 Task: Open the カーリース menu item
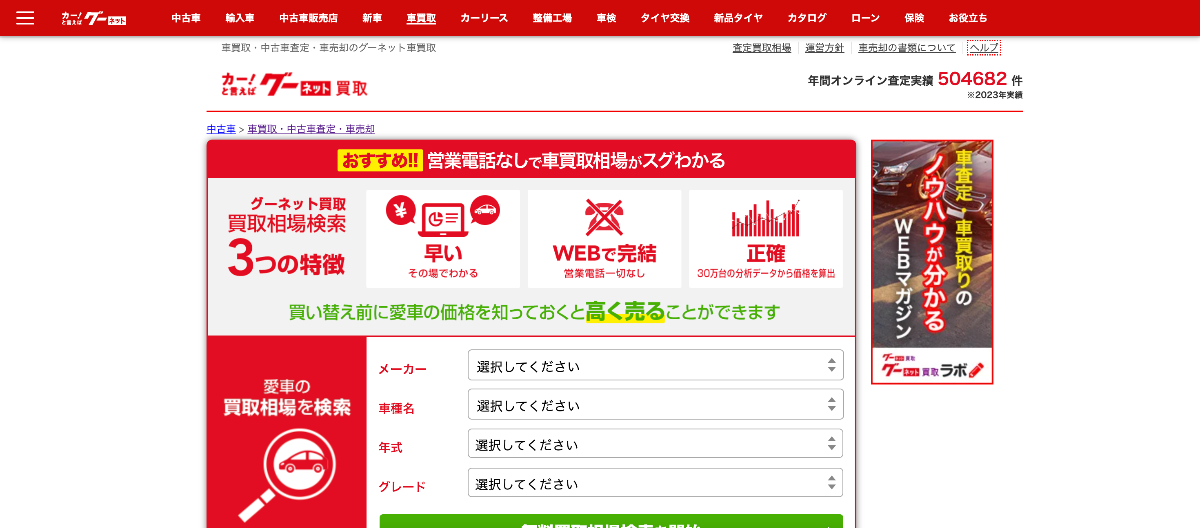click(484, 18)
